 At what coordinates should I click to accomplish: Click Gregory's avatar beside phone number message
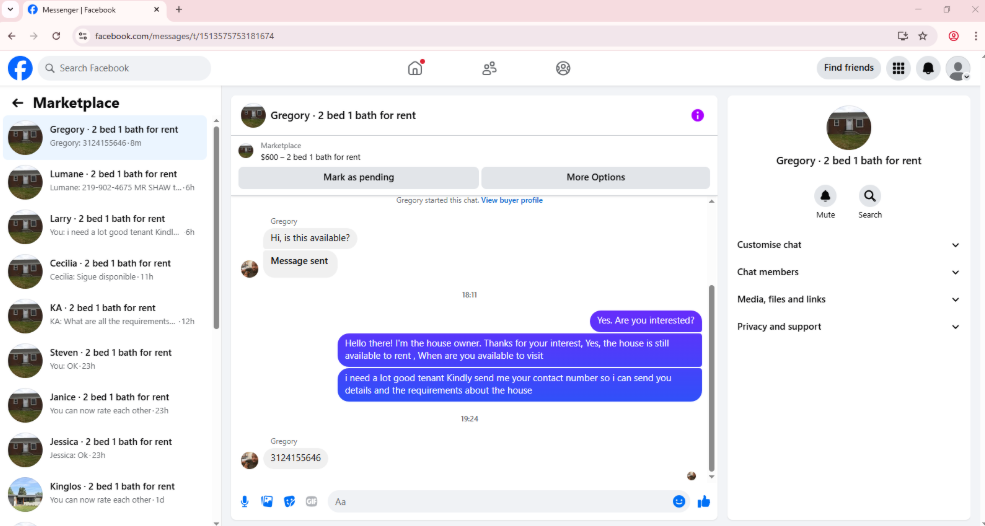pyautogui.click(x=249, y=460)
